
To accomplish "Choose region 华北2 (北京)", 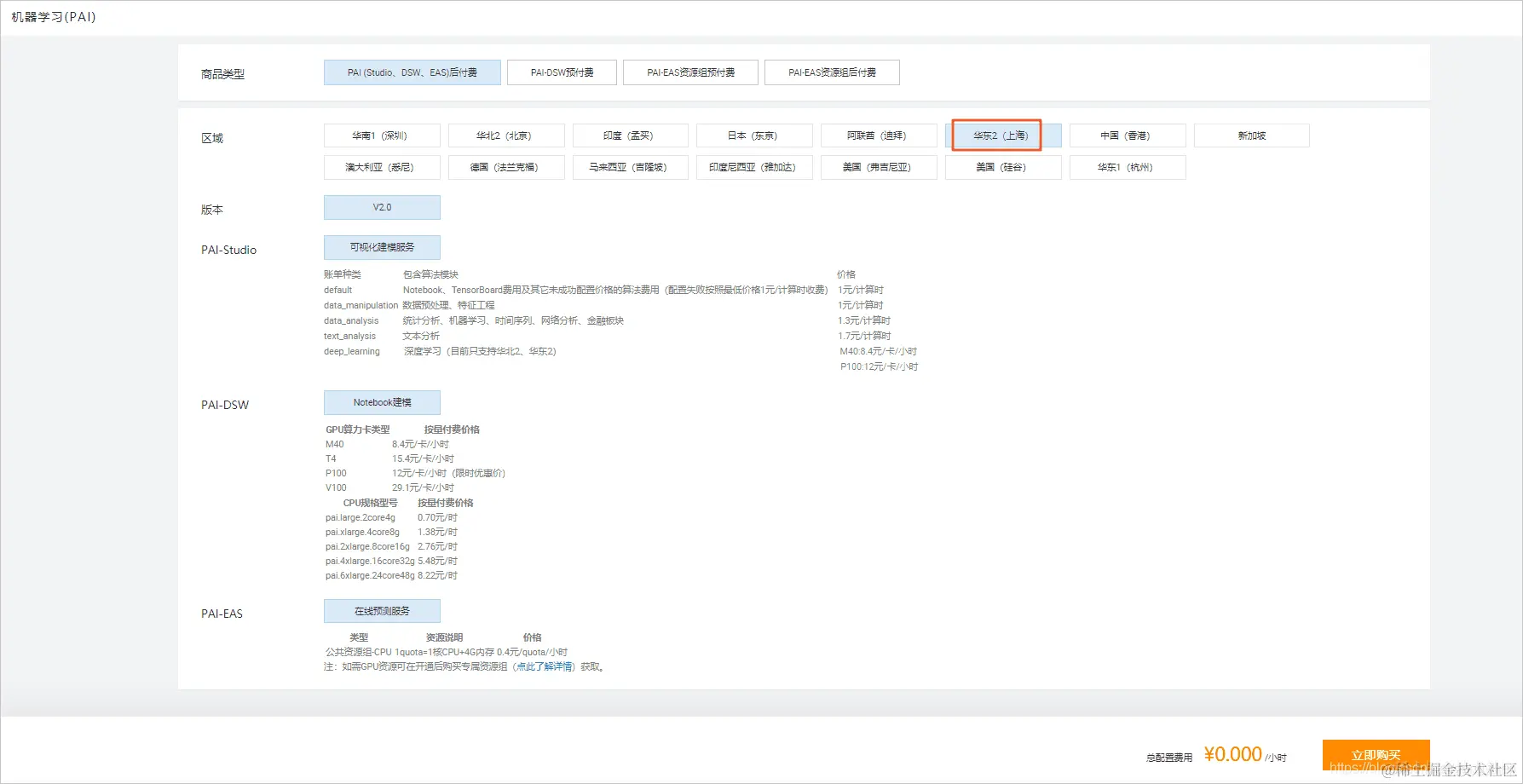I will coord(506,135).
